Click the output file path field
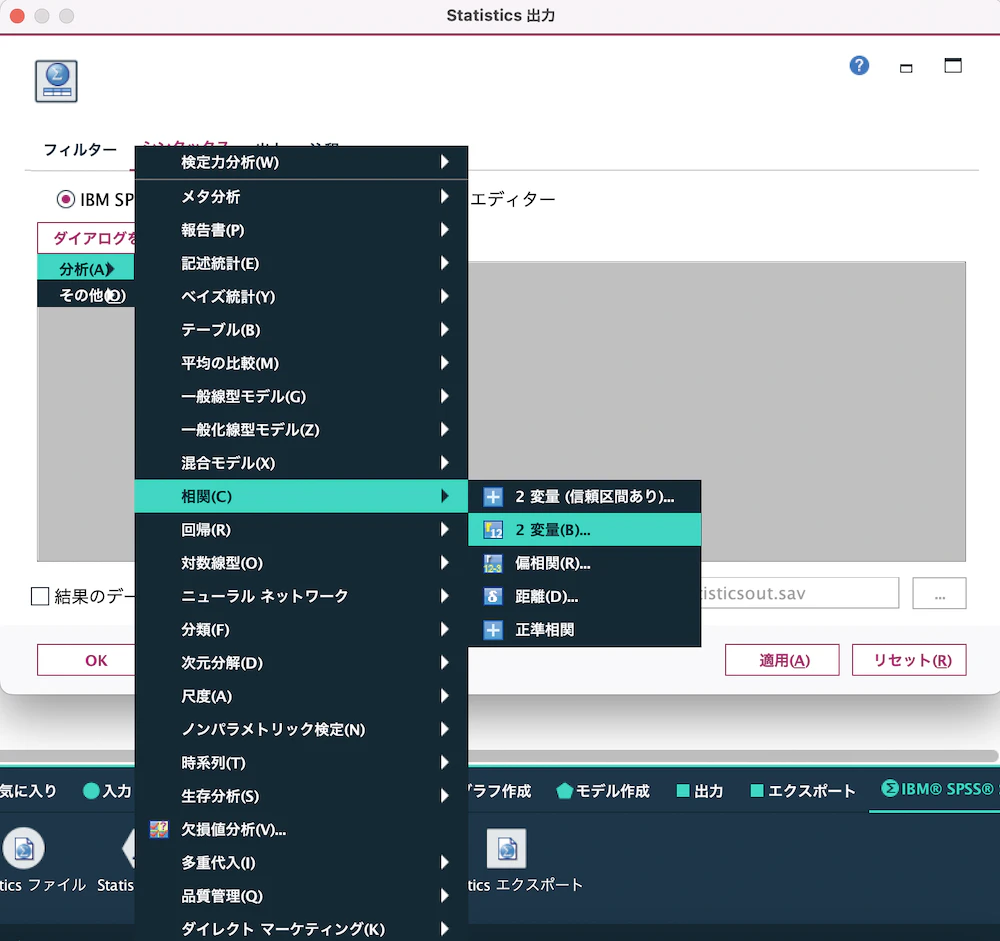 pos(800,593)
